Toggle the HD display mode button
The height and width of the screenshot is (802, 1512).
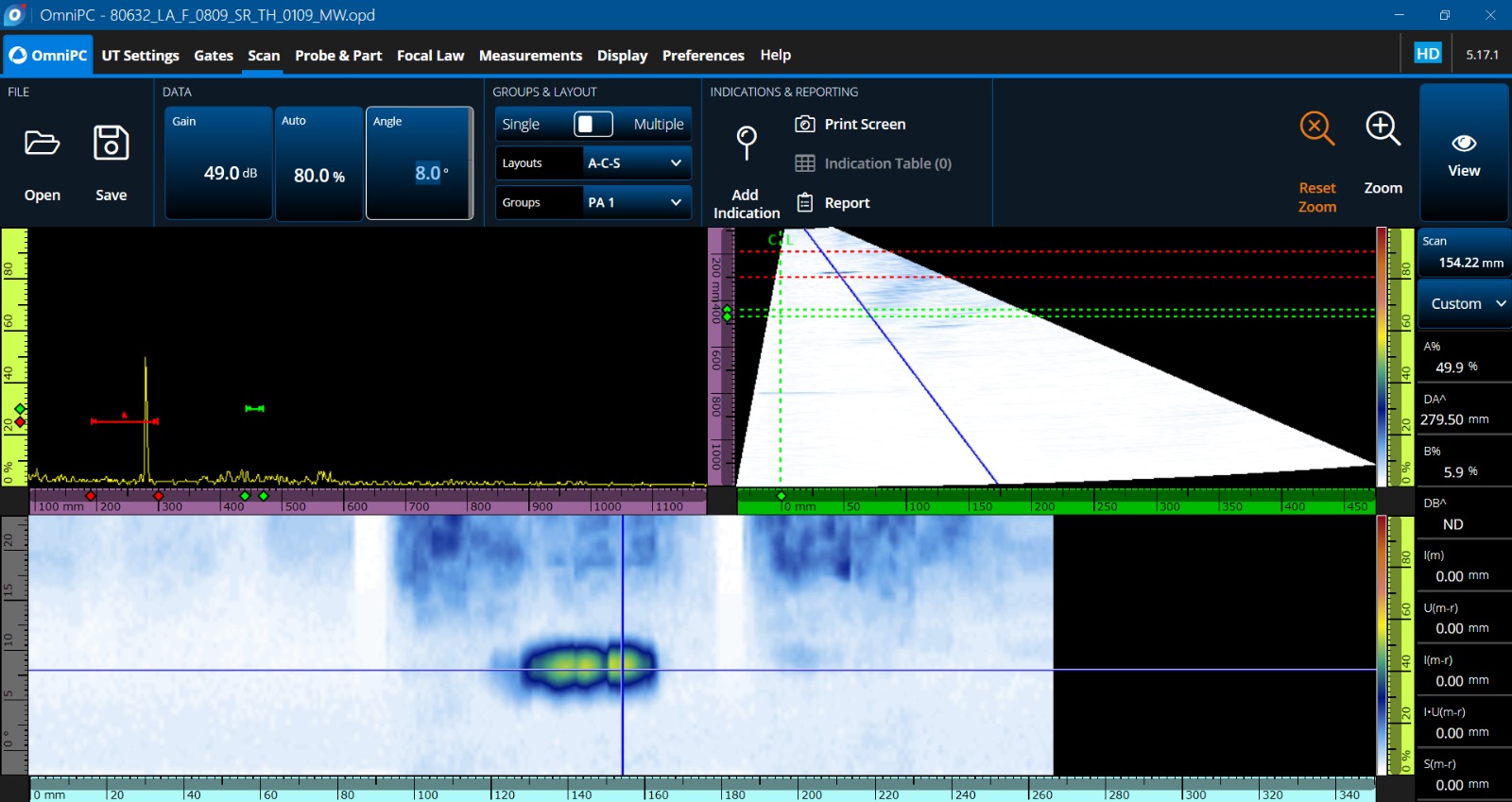[1427, 54]
